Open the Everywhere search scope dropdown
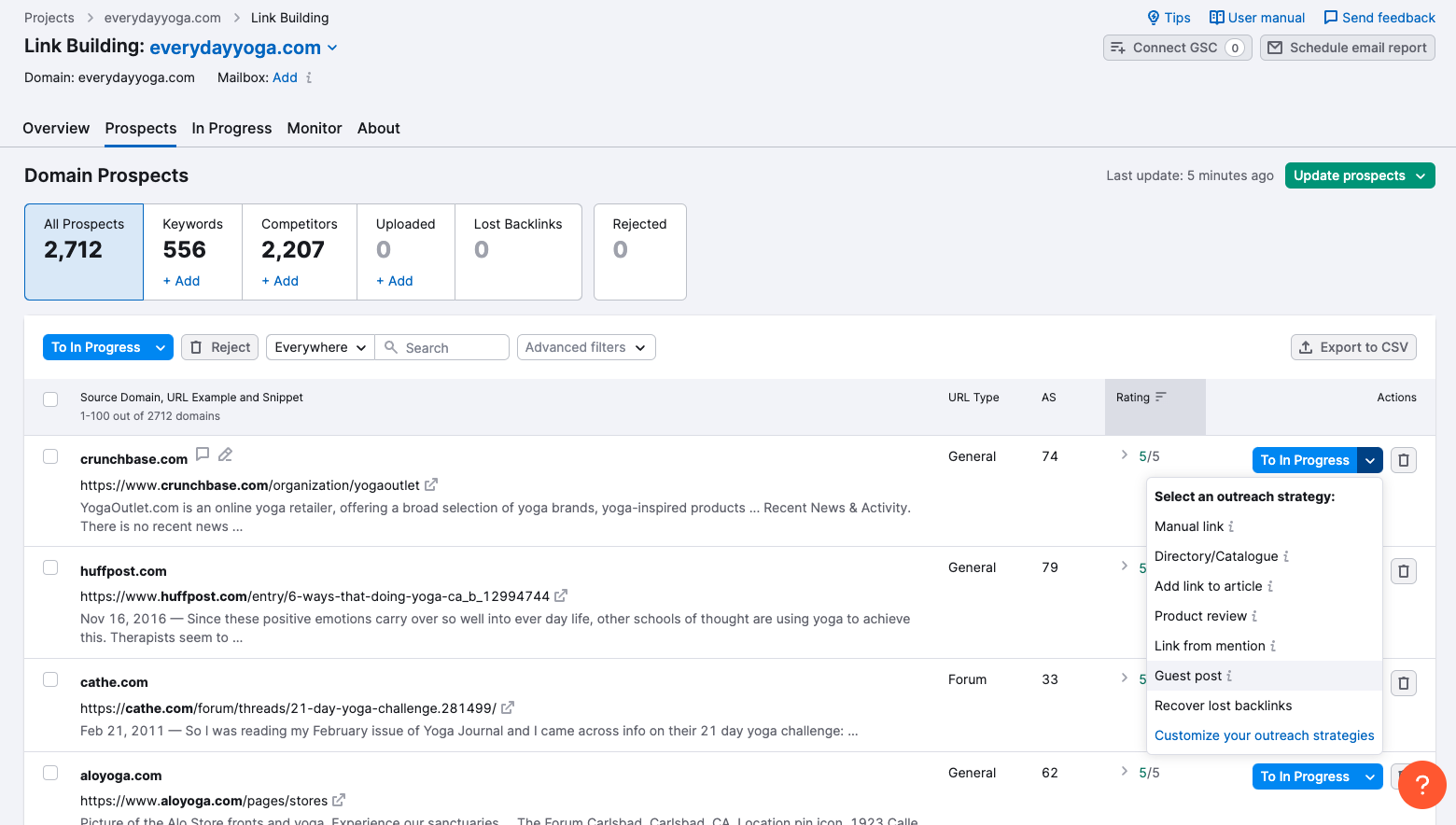Viewport: 1456px width, 825px height. [x=320, y=347]
